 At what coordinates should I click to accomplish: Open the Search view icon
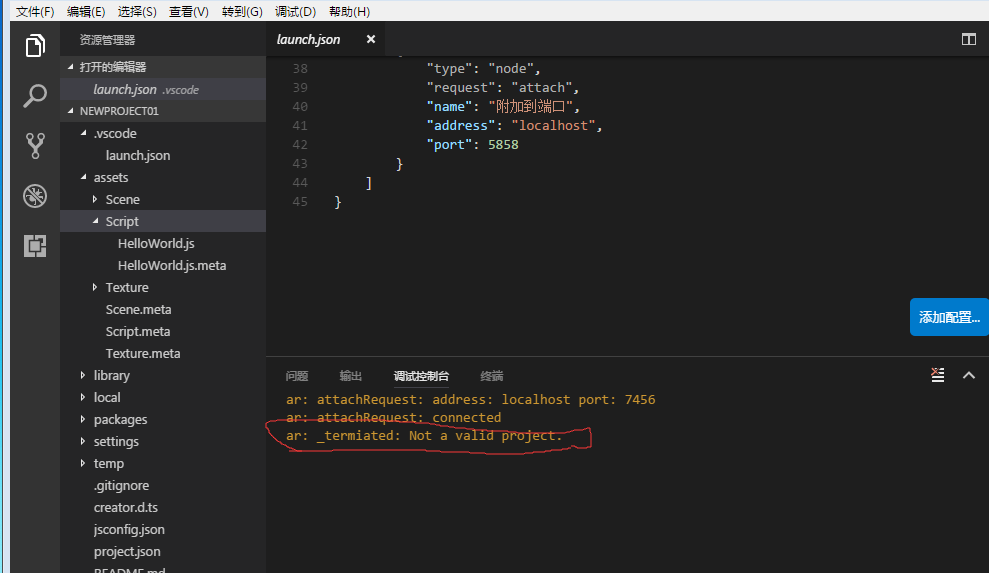click(35, 96)
